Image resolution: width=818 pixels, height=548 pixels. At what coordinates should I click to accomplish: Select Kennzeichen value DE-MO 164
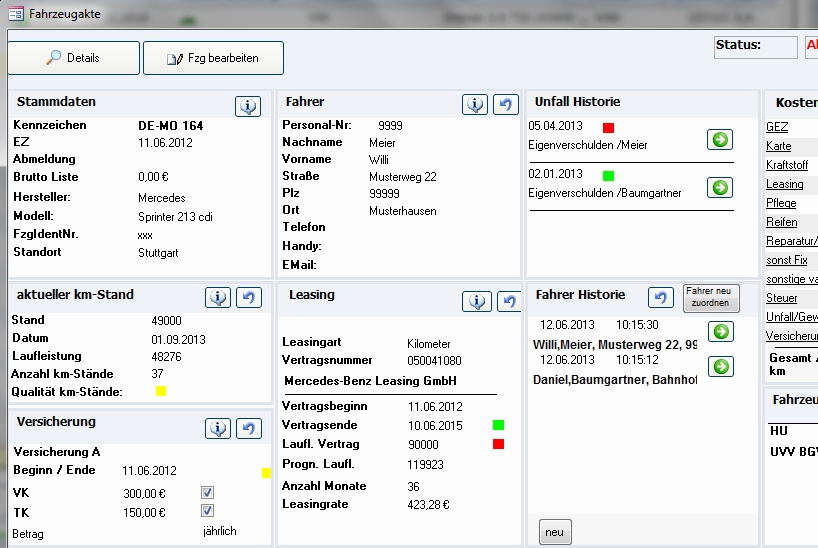point(171,126)
